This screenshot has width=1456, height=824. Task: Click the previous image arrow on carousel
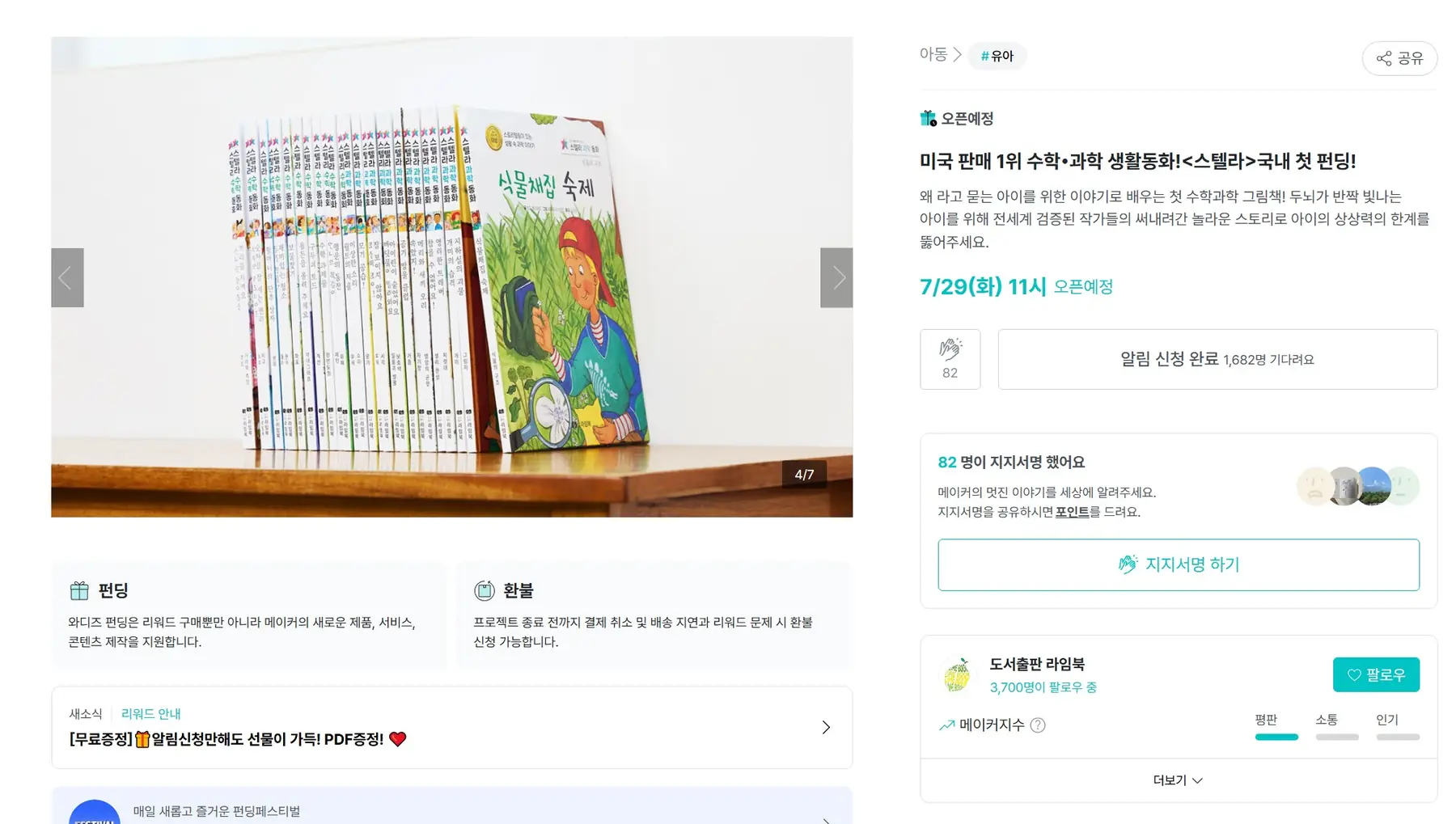(67, 277)
